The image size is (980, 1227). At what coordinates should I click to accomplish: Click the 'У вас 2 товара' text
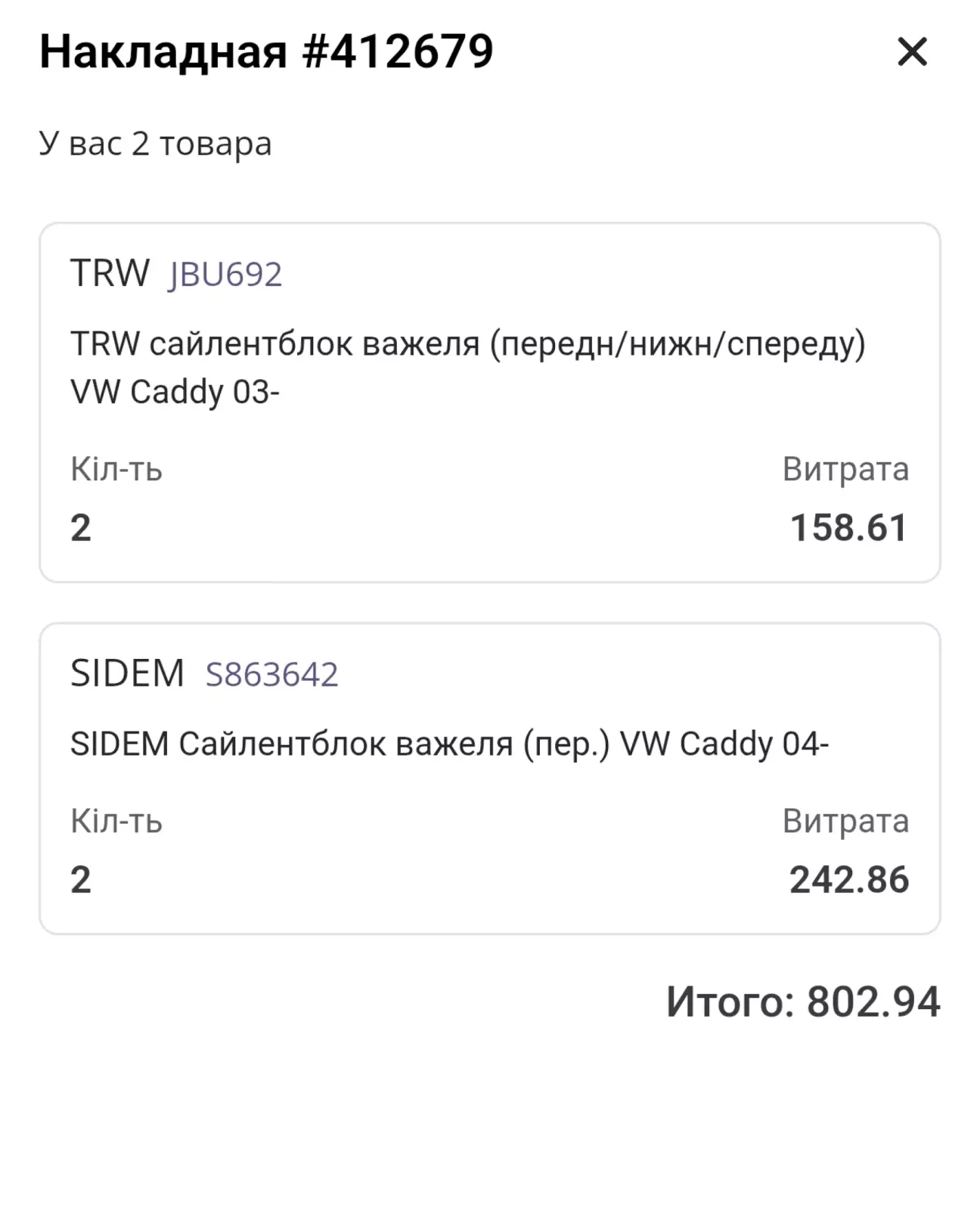(x=155, y=143)
